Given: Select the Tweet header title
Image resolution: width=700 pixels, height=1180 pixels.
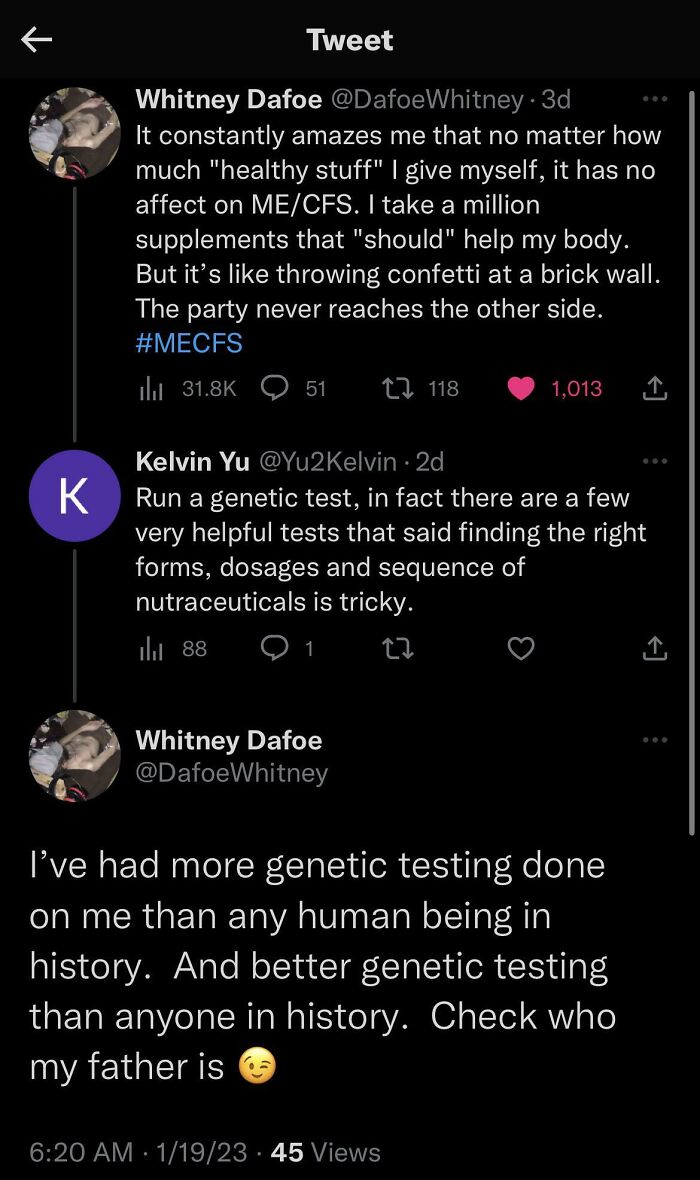Looking at the screenshot, I should [349, 40].
